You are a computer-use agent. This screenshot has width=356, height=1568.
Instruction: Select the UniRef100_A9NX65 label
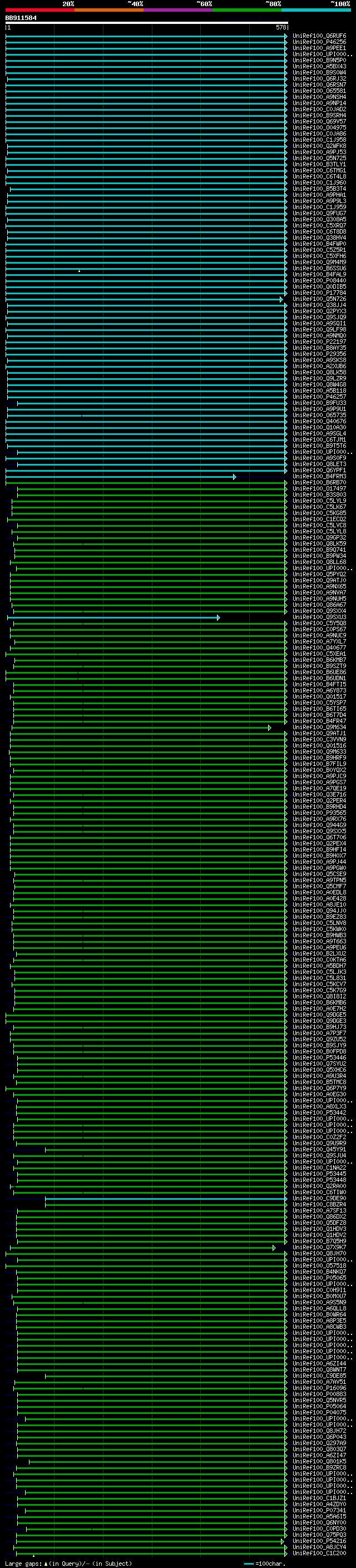tap(319, 587)
